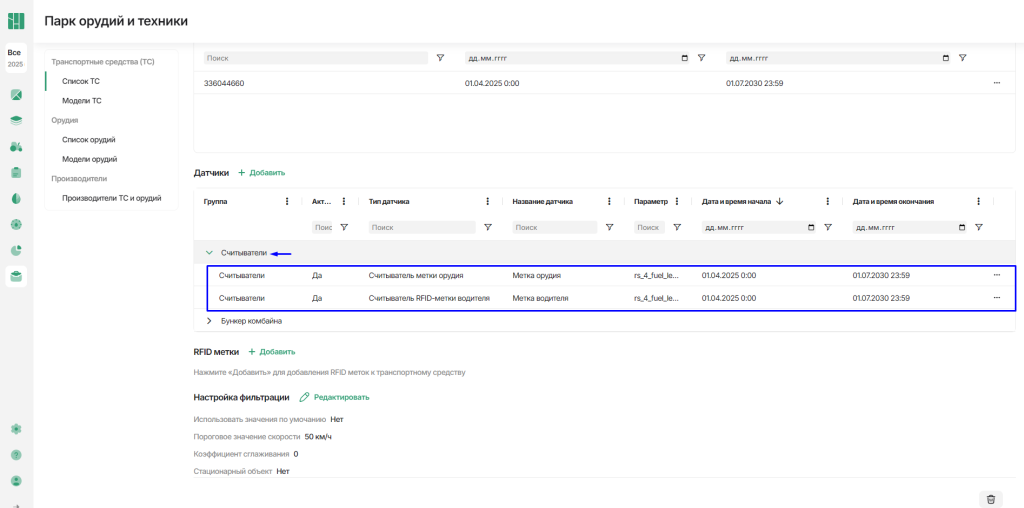
Task: Open the three-dot menu for row 336044660
Action: (996, 83)
